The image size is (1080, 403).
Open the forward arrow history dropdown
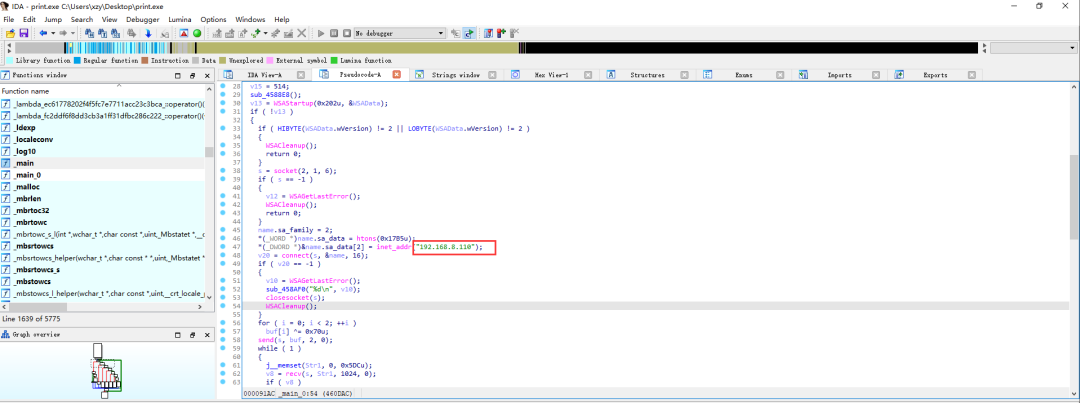point(72,33)
